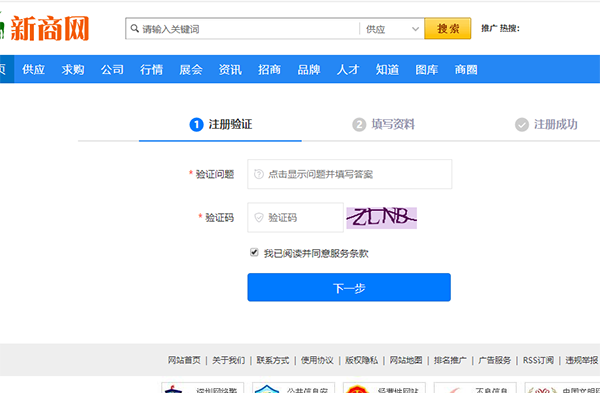The width and height of the screenshot is (600, 393).
Task: Select the 填写资料 step tab
Action: click(x=383, y=124)
